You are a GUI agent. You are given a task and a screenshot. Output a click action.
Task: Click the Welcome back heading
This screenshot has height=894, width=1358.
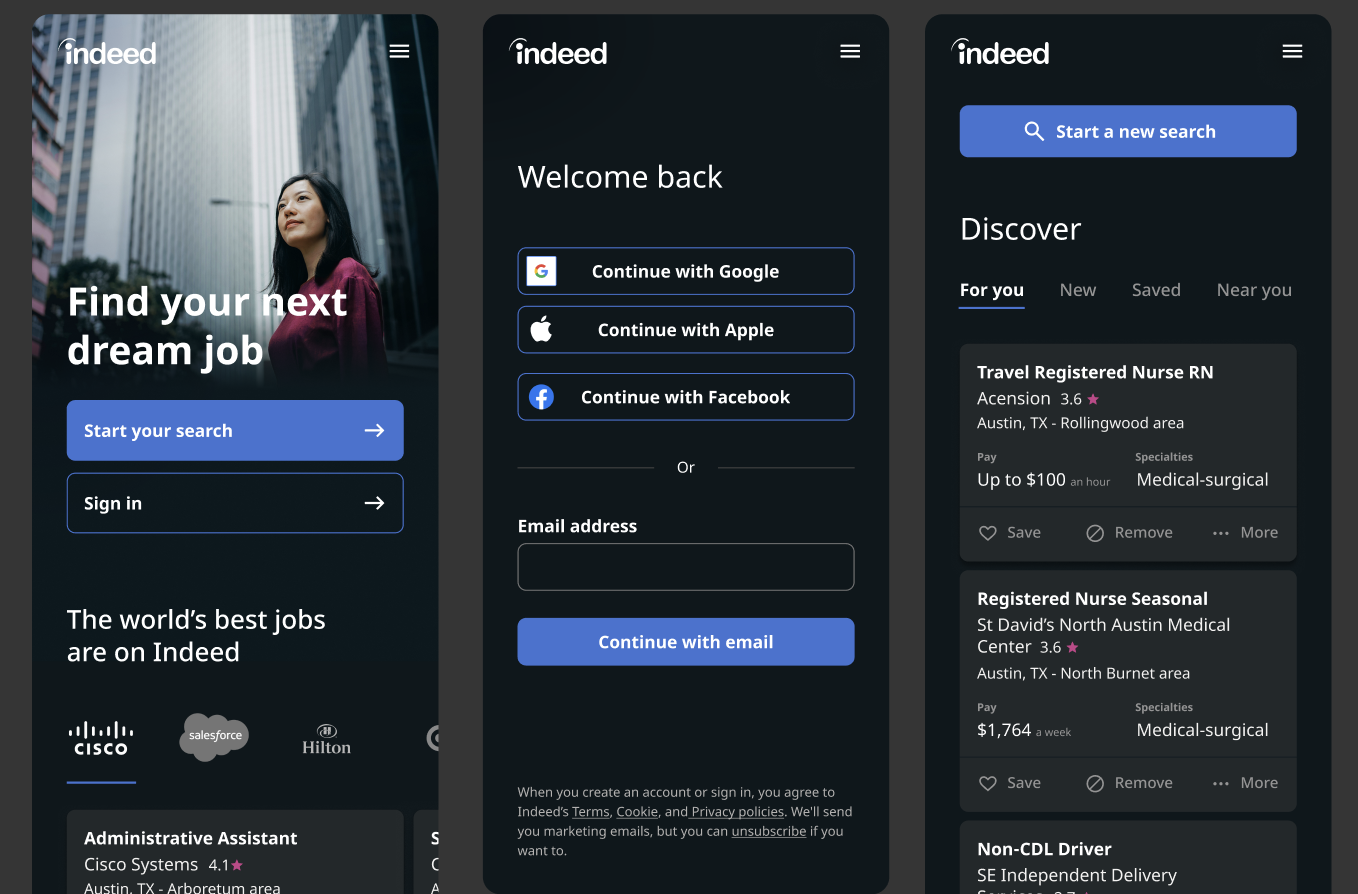point(620,177)
